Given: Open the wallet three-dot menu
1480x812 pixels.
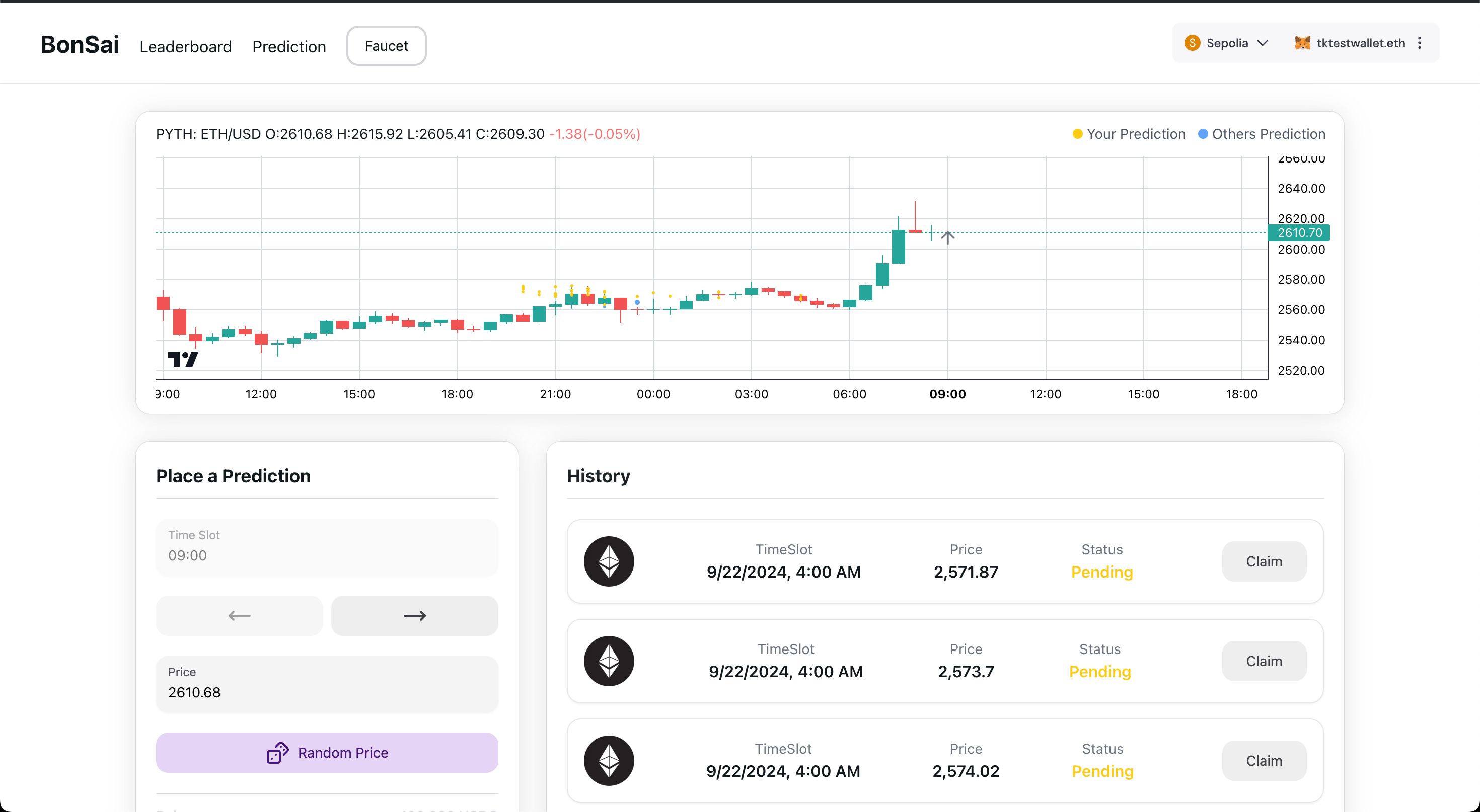Looking at the screenshot, I should click(1420, 43).
